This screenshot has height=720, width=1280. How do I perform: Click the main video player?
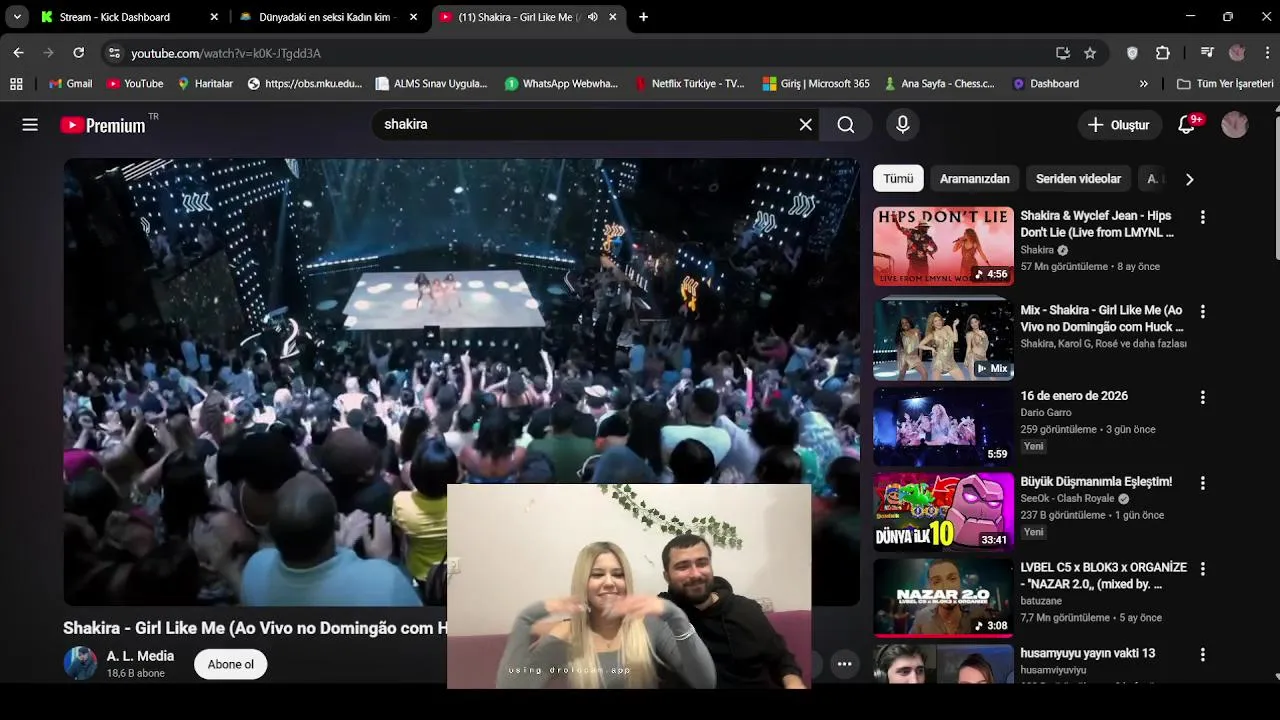pyautogui.click(x=461, y=382)
